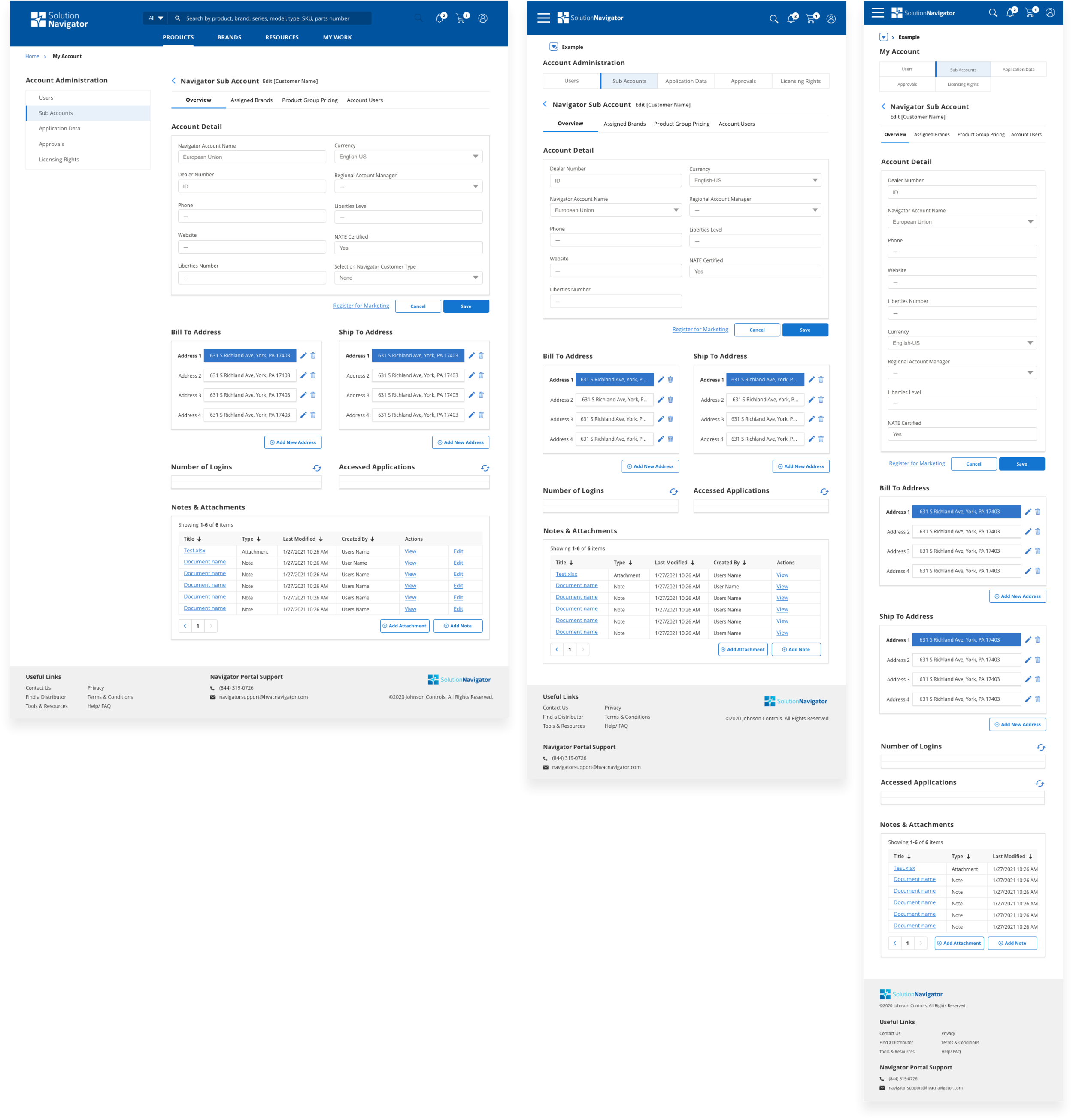Edit Ship To Address 2 pencil, tablet layout
The height and width of the screenshot is (1120, 1073).
point(811,400)
